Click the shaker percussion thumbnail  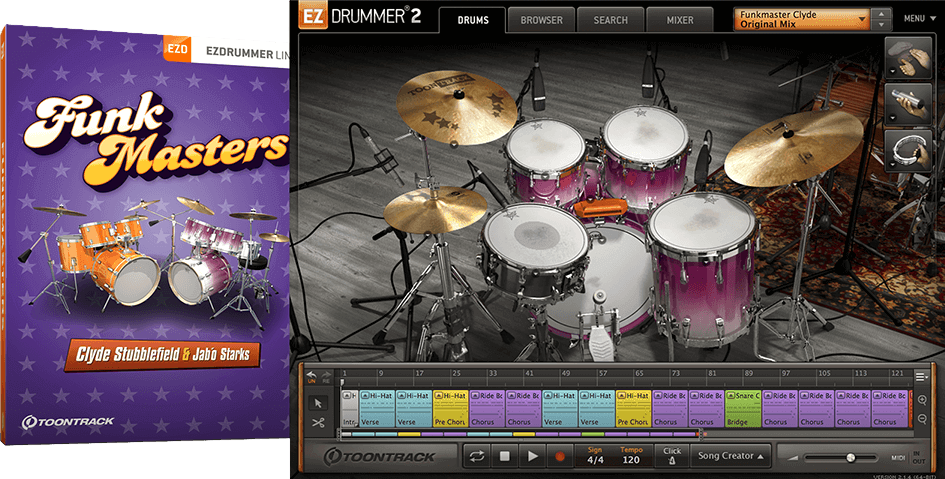point(909,104)
